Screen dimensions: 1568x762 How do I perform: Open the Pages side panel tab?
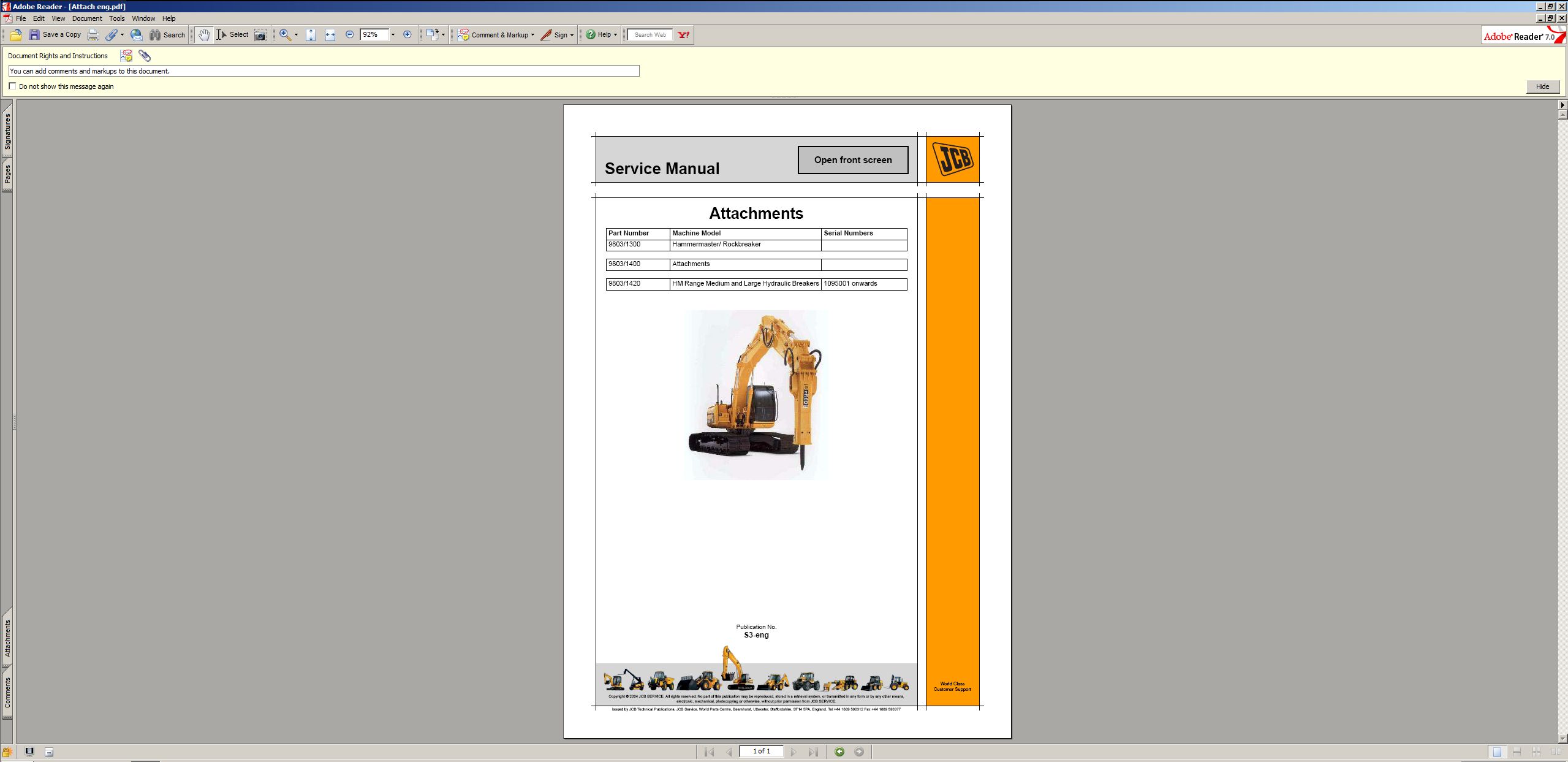pyautogui.click(x=7, y=174)
